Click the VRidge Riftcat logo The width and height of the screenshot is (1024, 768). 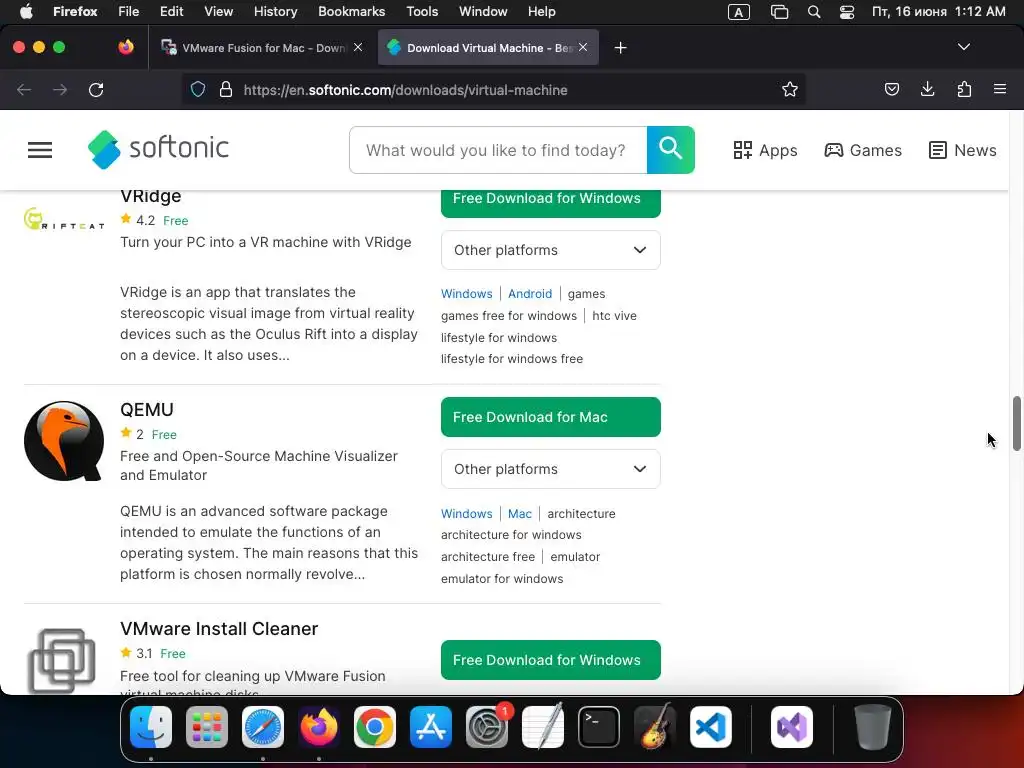click(64, 219)
